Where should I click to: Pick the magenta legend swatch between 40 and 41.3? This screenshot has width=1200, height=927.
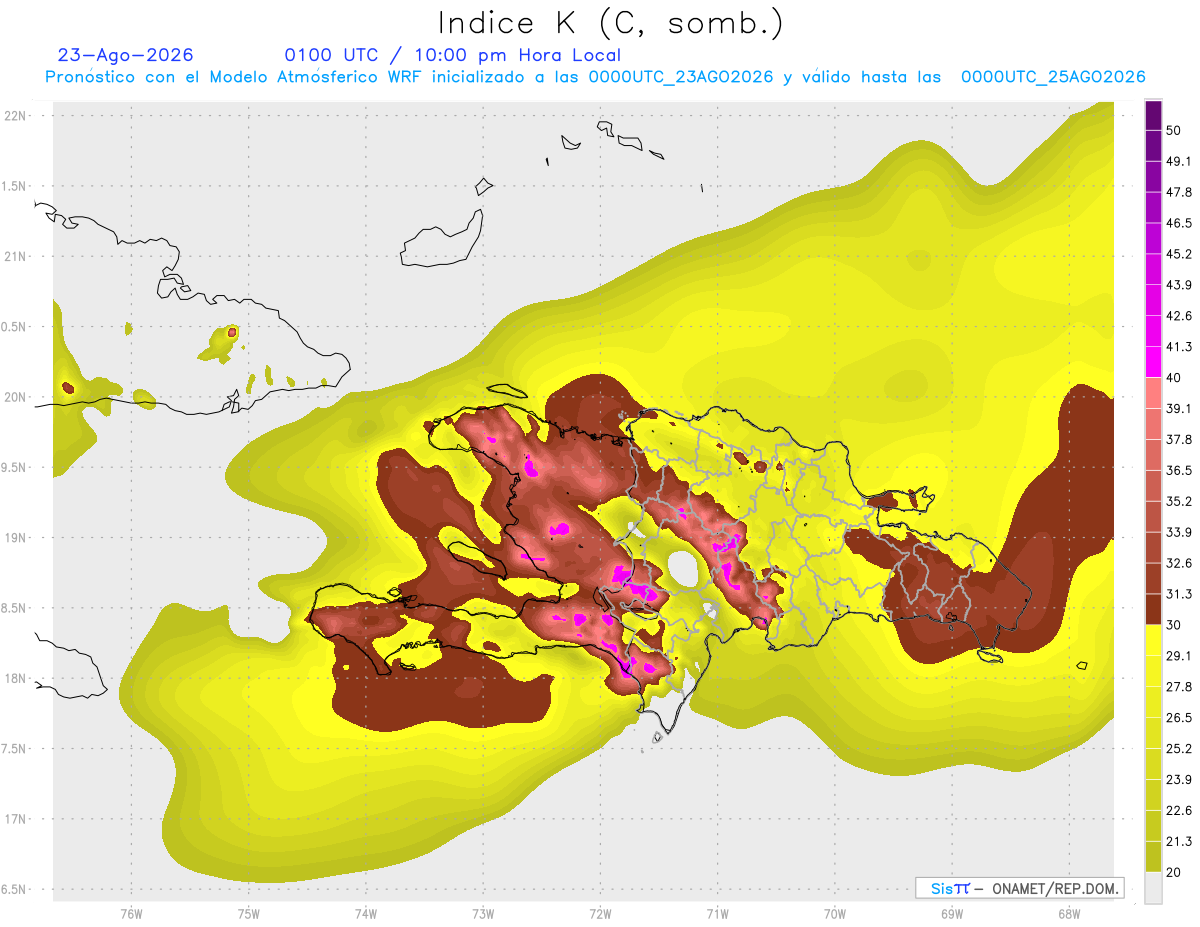[x=1153, y=362]
